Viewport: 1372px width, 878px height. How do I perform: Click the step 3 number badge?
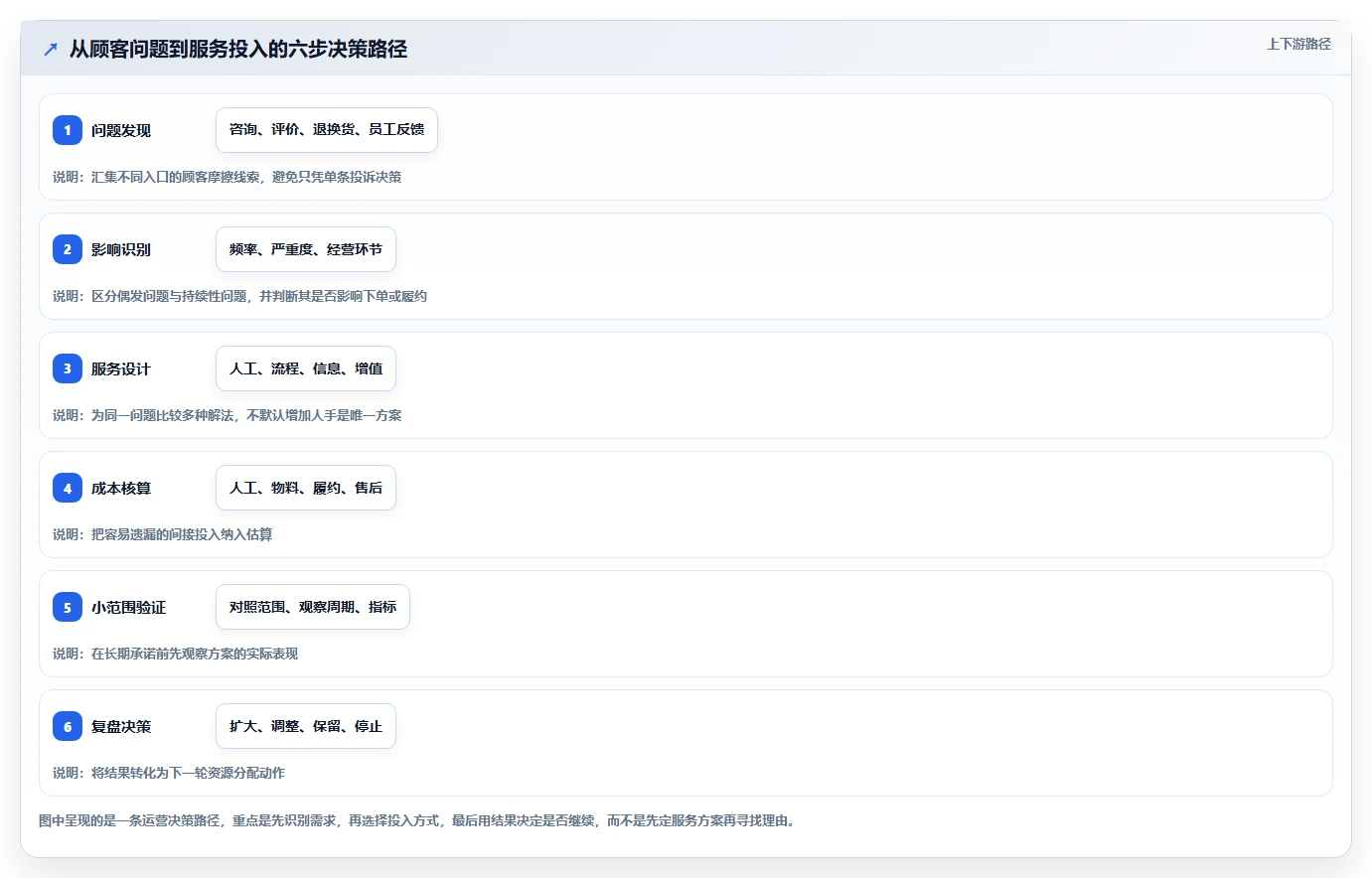coord(68,368)
